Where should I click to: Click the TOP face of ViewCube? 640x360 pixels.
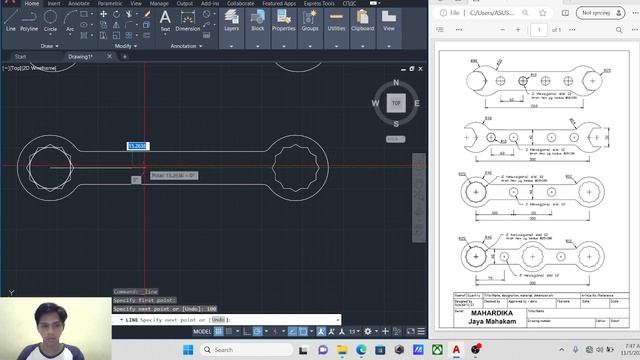[x=396, y=103]
